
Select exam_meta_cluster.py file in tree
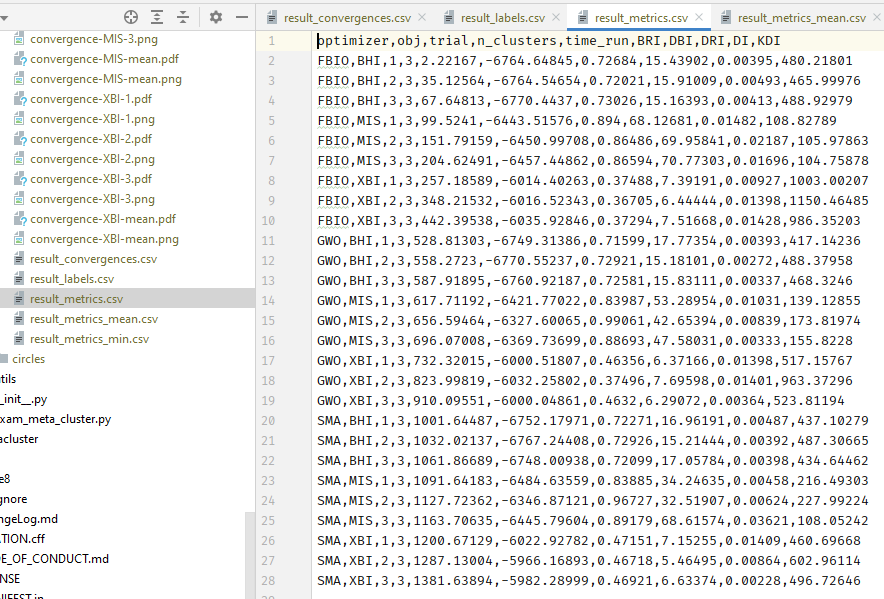[55, 419]
